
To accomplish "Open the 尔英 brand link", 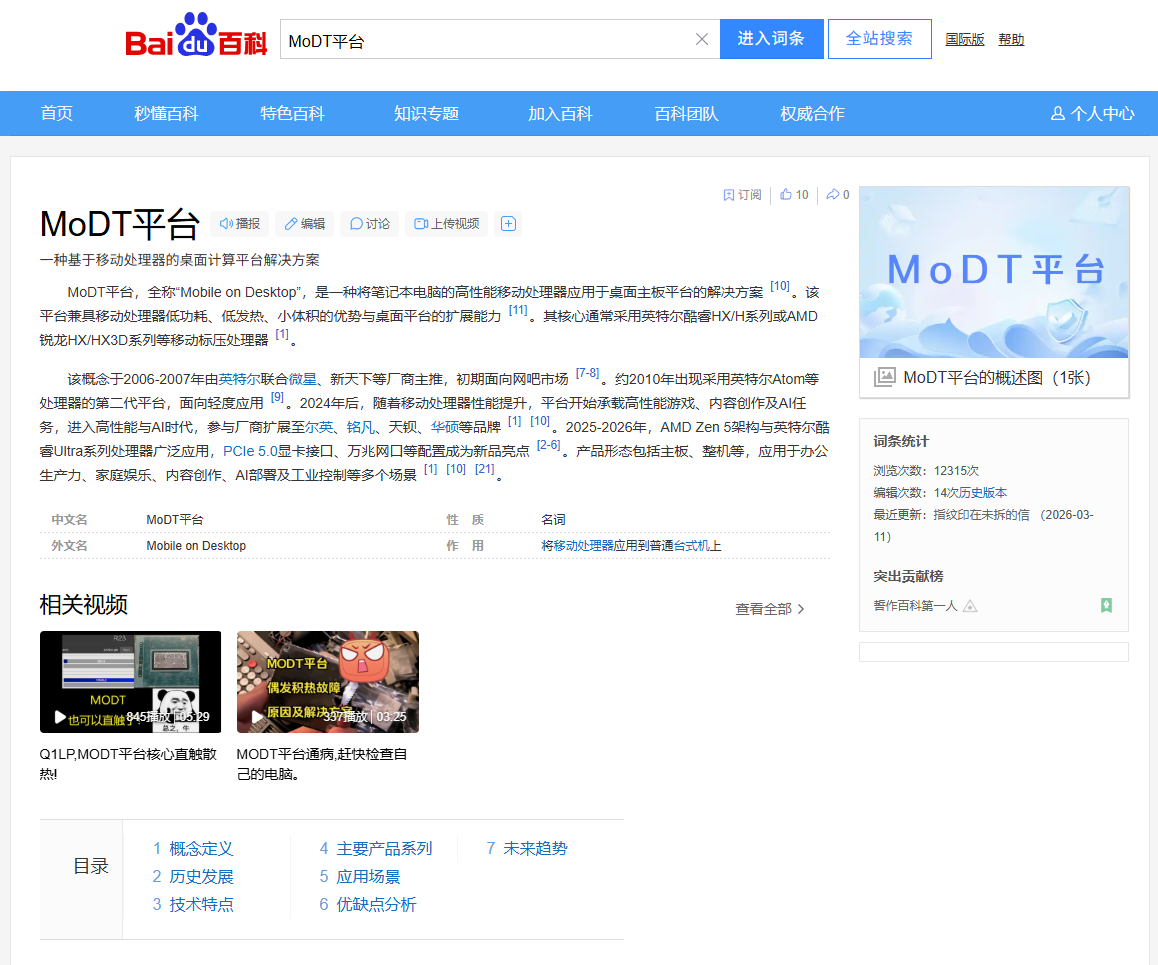I will [x=319, y=427].
